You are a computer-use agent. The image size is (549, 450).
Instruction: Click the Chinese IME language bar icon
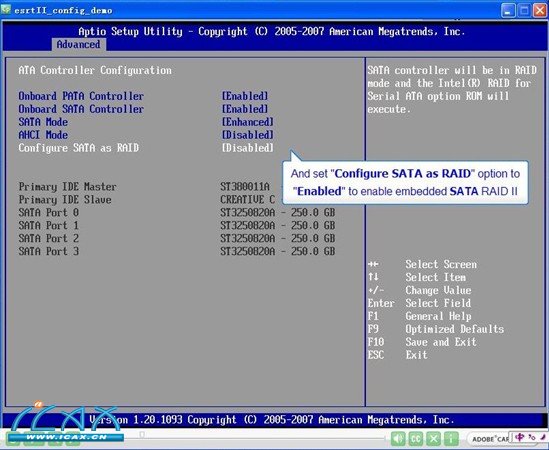click(520, 437)
